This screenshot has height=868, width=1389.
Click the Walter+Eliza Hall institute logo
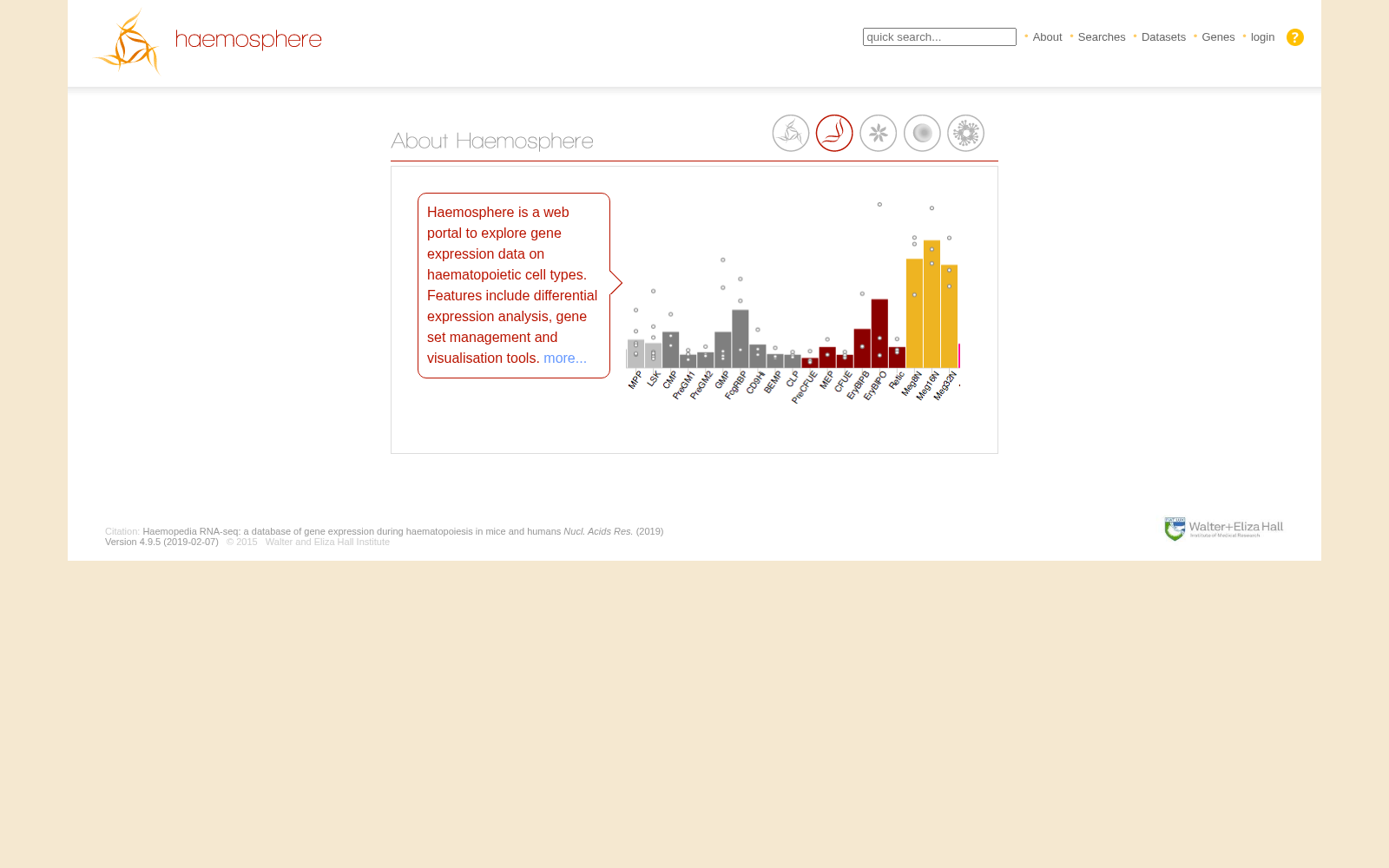(x=1224, y=529)
